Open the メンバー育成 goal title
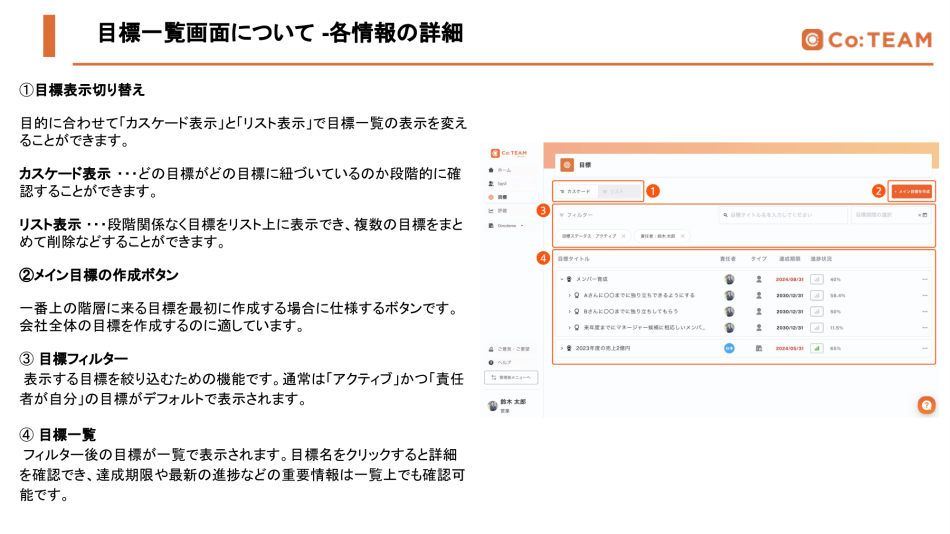This screenshot has width=950, height=534. point(592,279)
